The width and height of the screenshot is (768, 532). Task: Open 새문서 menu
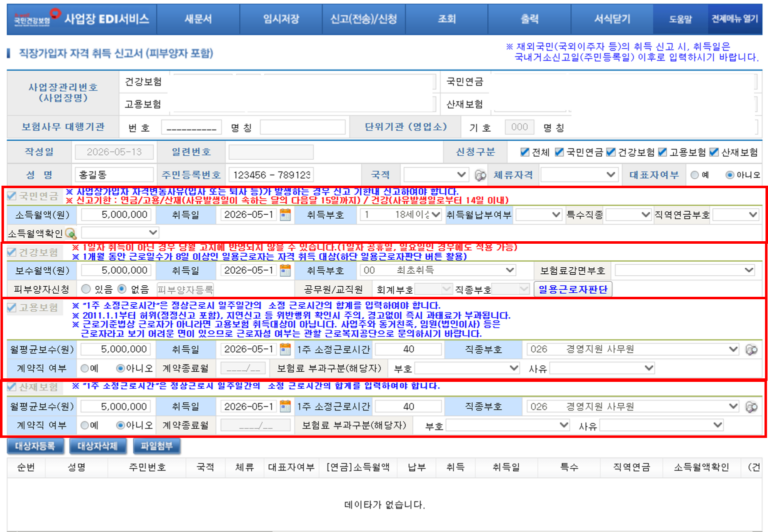point(198,19)
